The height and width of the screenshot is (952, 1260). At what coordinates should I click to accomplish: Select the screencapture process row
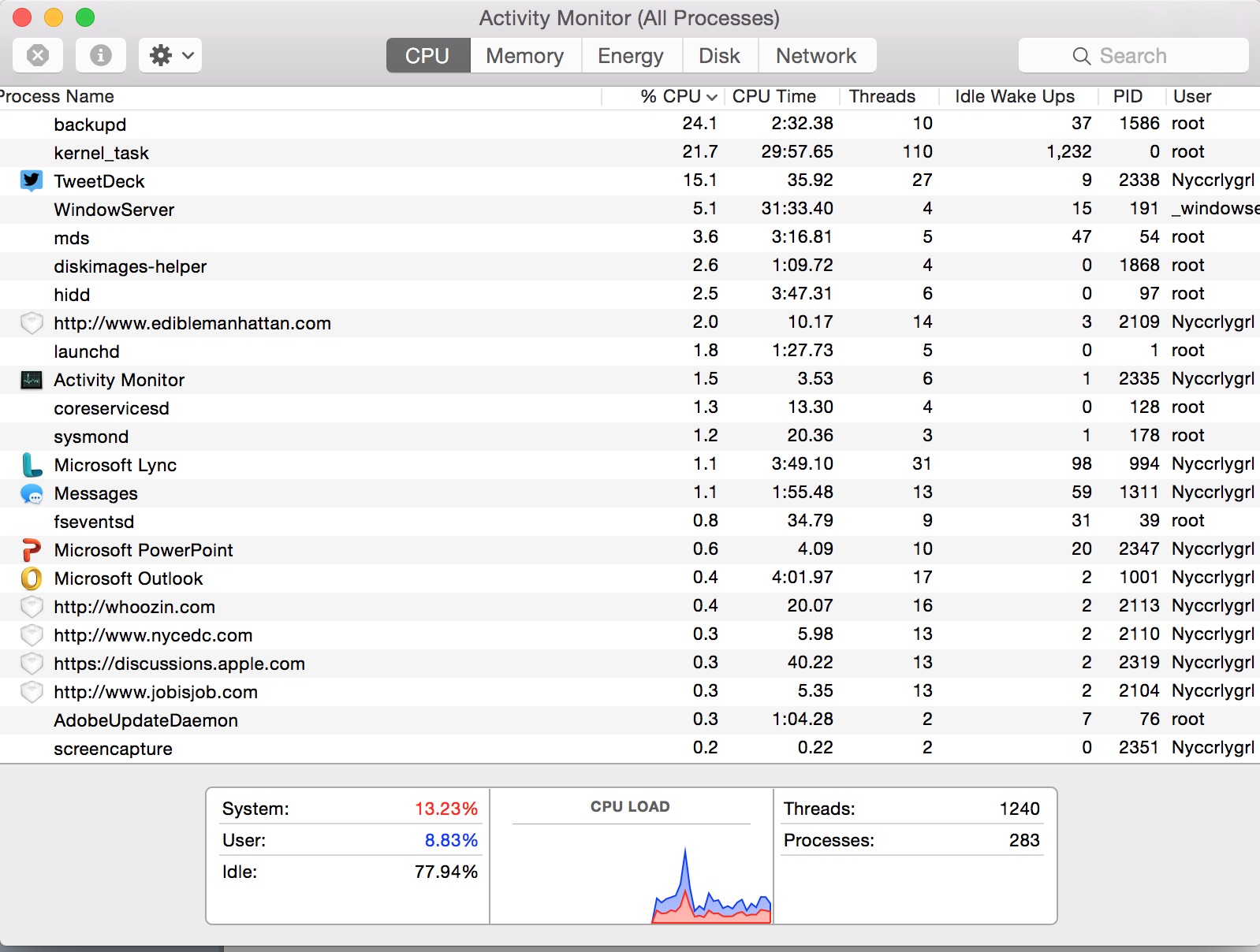tap(630, 749)
